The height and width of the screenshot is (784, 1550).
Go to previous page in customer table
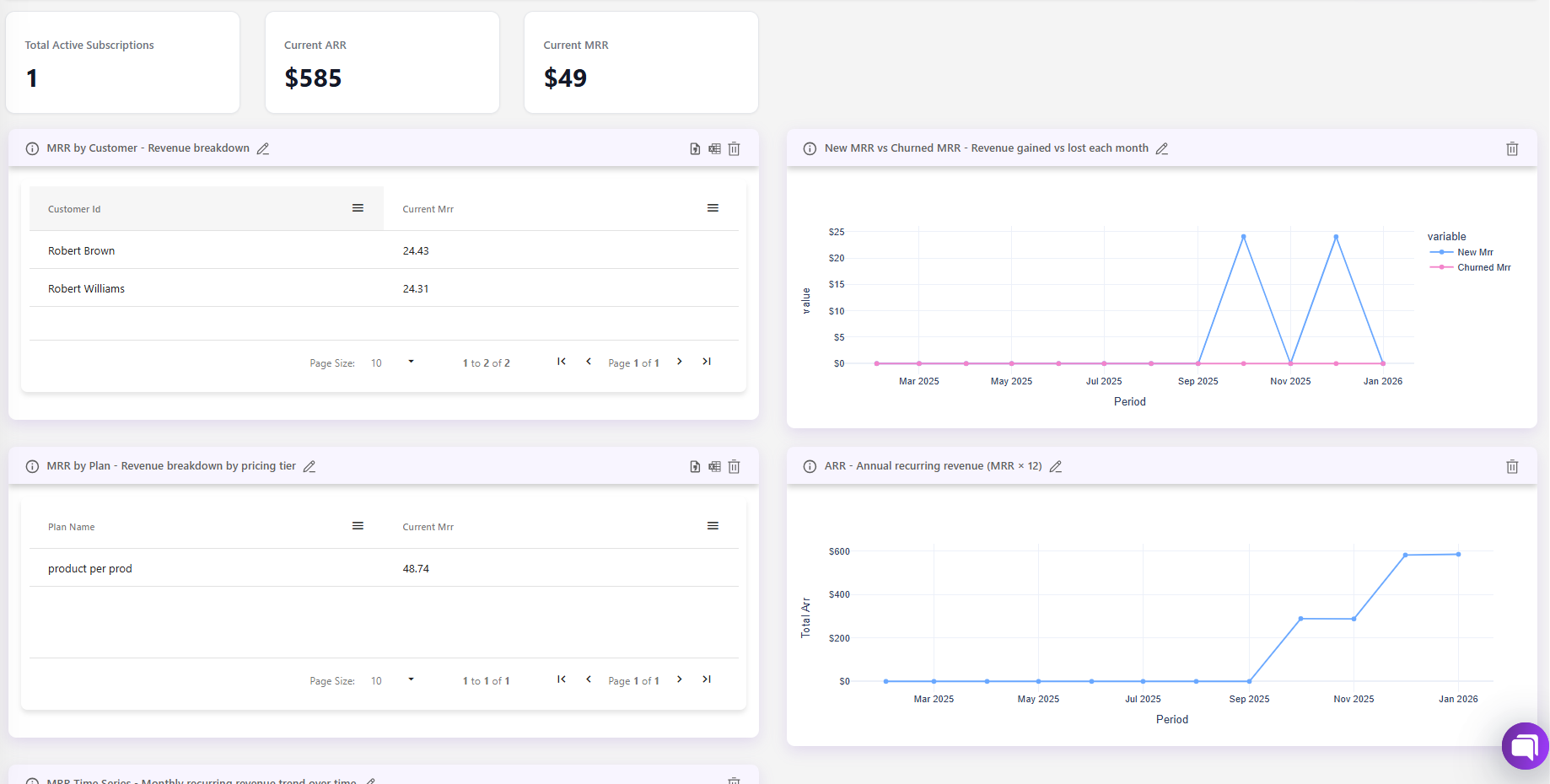click(589, 362)
